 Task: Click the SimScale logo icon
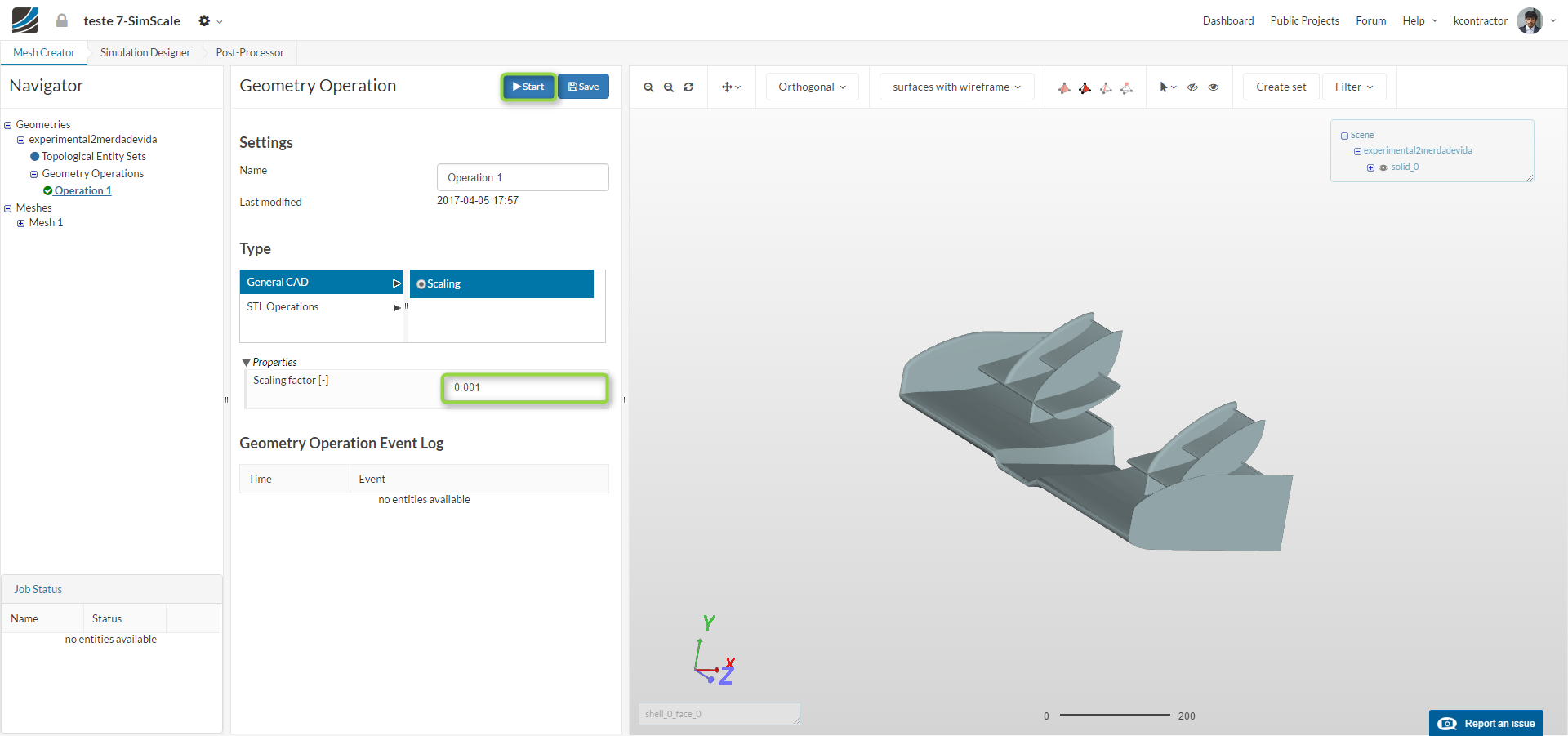click(25, 20)
